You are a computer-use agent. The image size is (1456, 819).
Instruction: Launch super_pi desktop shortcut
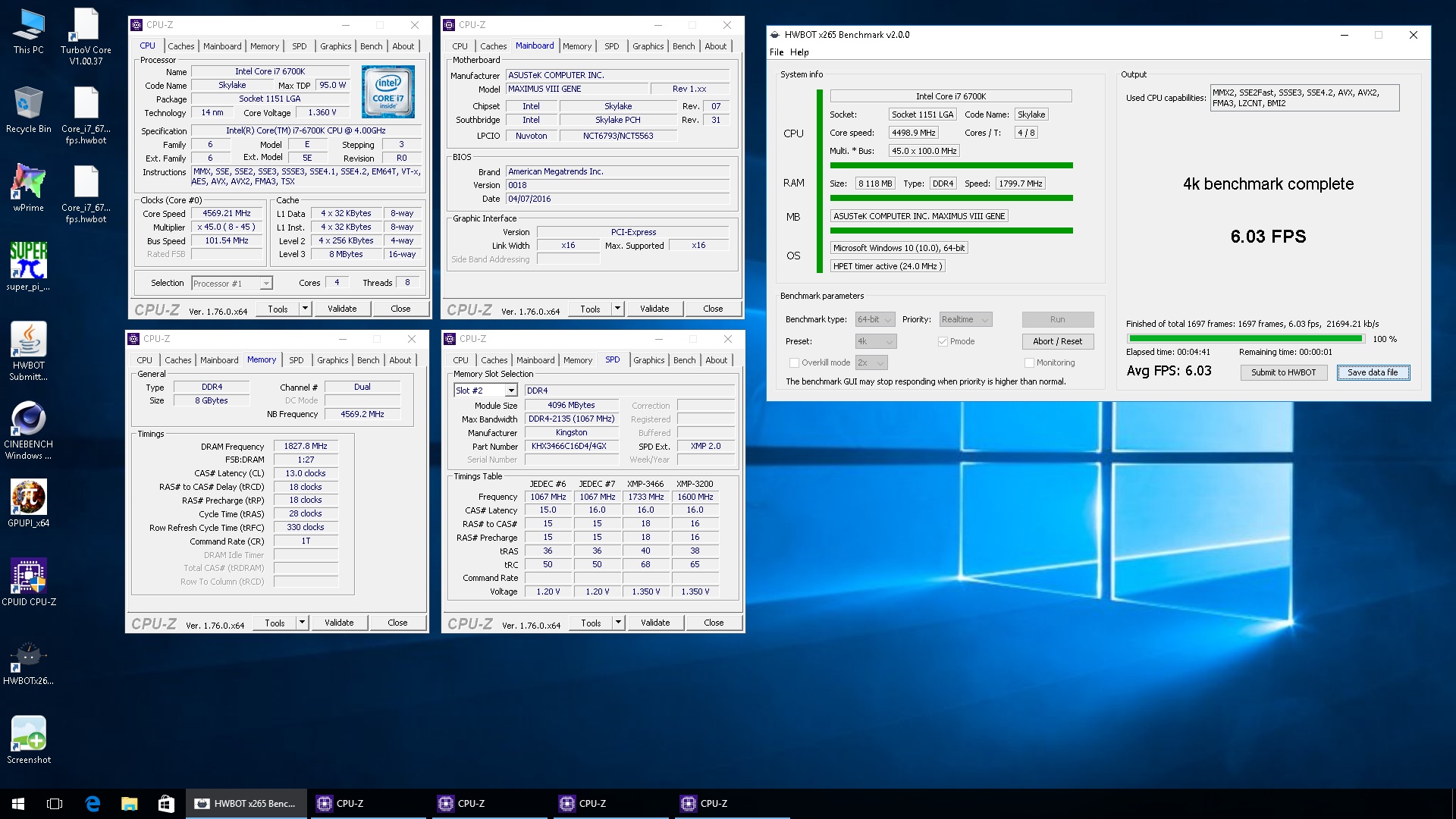(x=28, y=268)
